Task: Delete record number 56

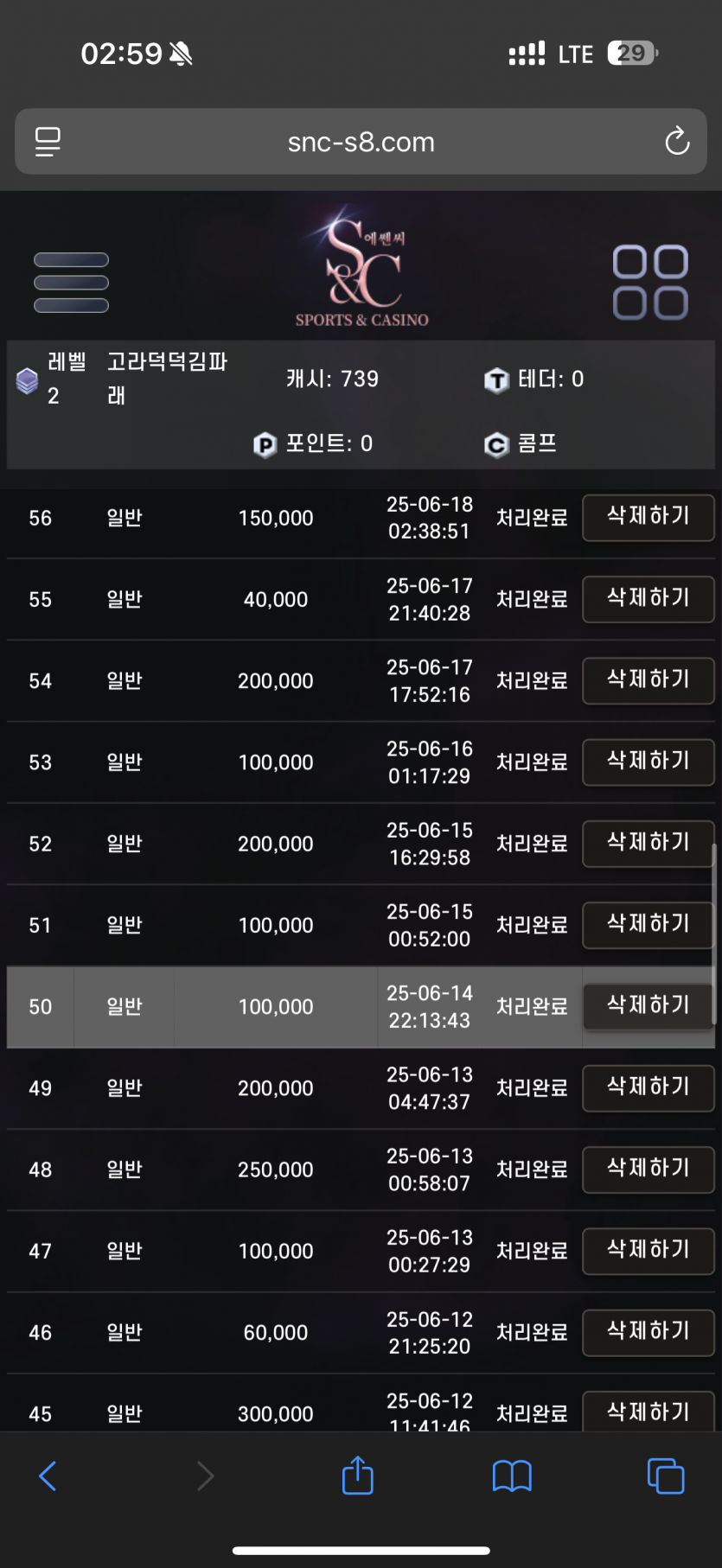Action: coord(649,518)
